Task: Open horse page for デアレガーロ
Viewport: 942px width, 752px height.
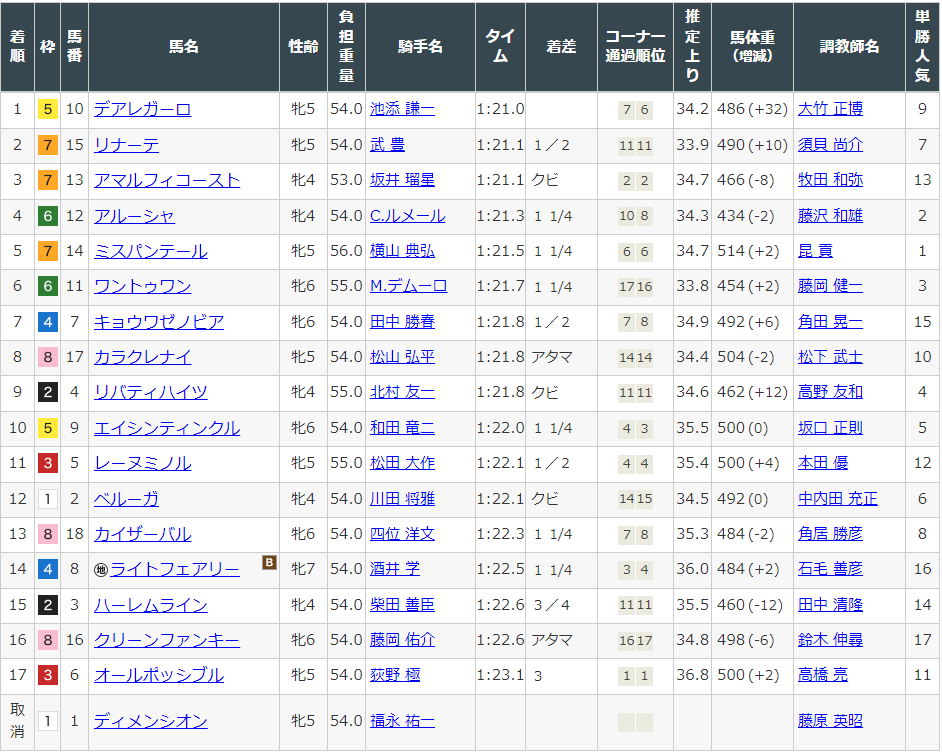Action: 142,109
